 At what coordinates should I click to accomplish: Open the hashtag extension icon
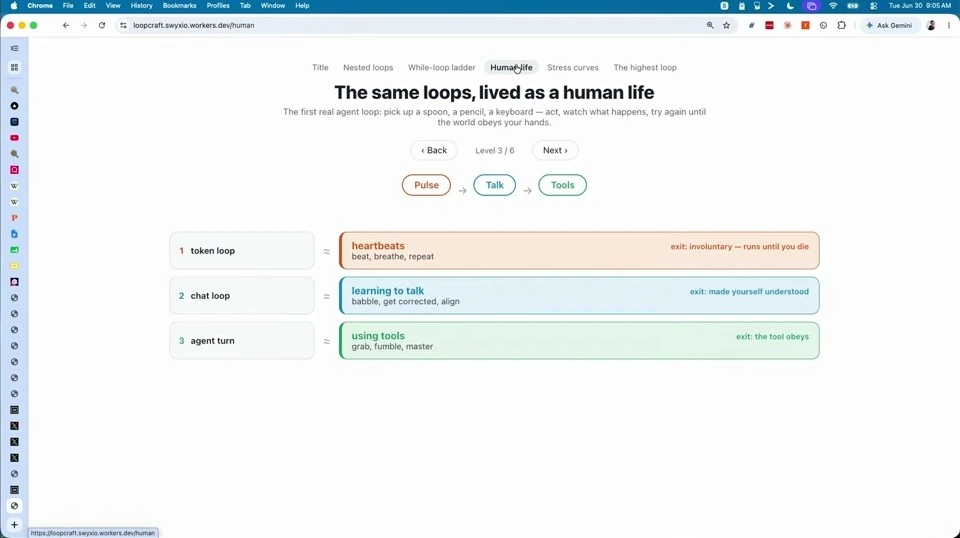751,25
